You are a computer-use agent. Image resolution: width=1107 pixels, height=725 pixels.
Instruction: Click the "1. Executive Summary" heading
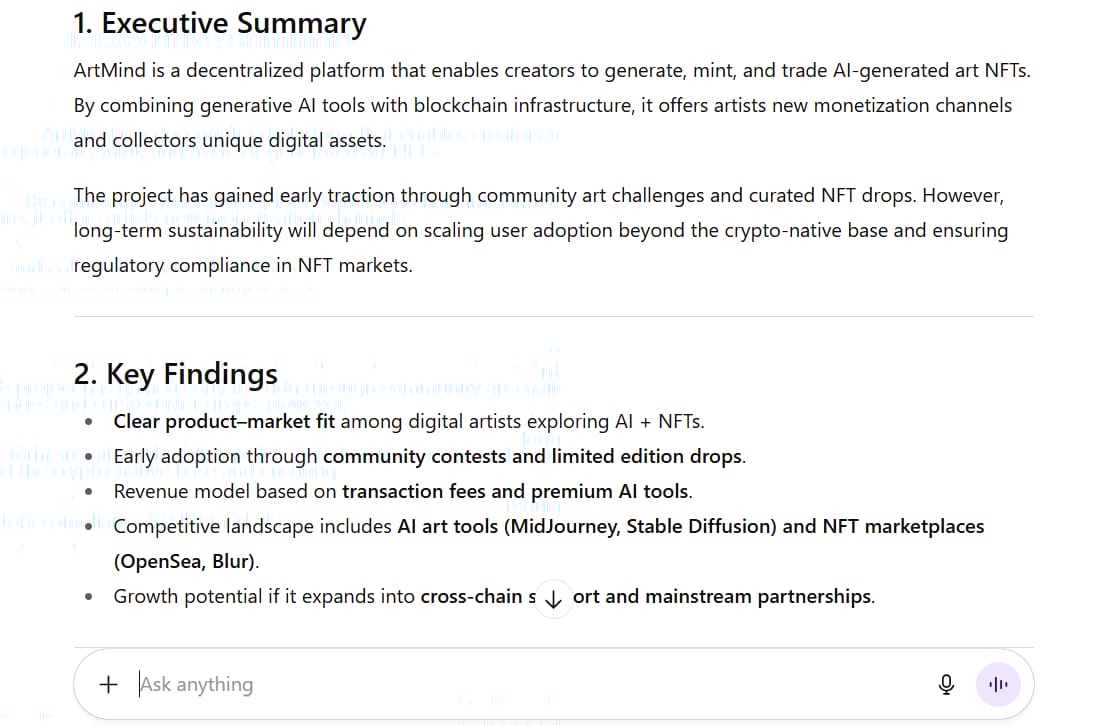click(220, 23)
